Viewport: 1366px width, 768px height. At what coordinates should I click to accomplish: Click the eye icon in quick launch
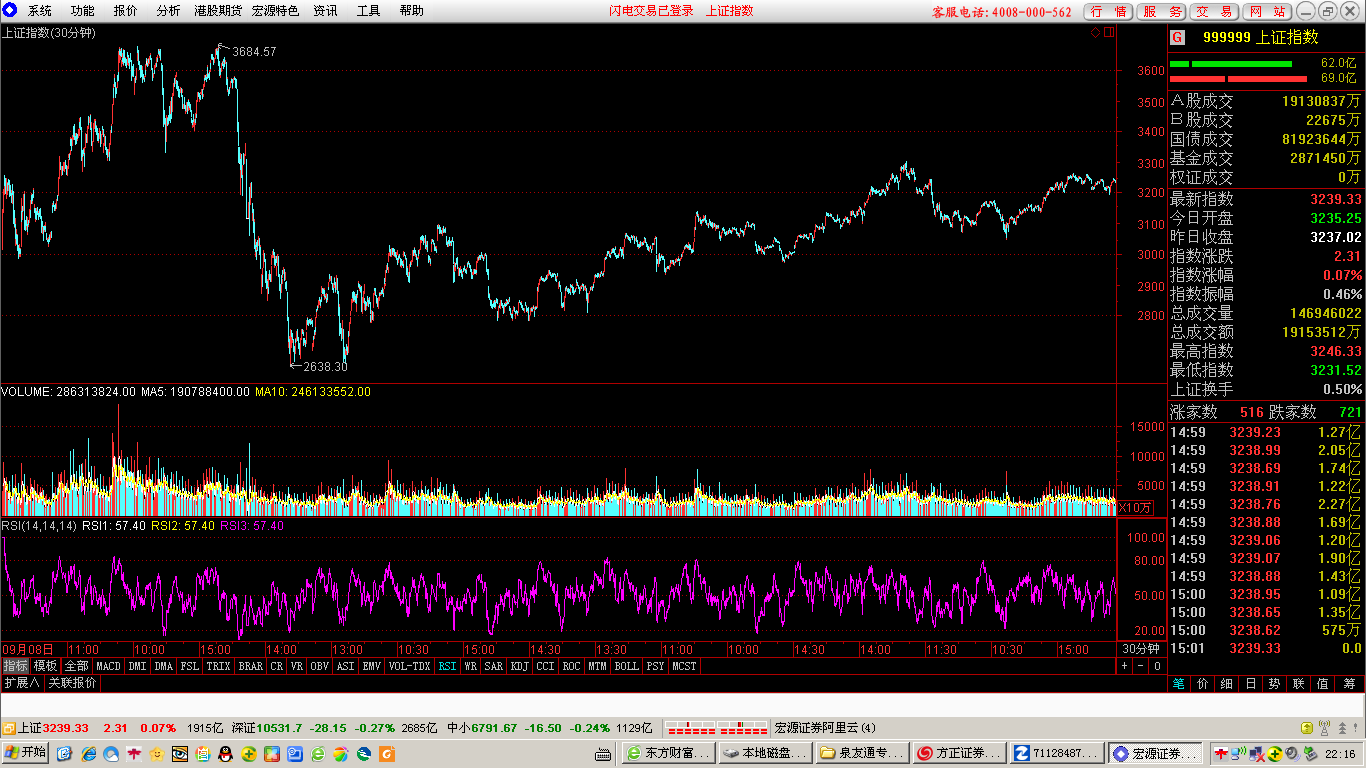pos(181,753)
